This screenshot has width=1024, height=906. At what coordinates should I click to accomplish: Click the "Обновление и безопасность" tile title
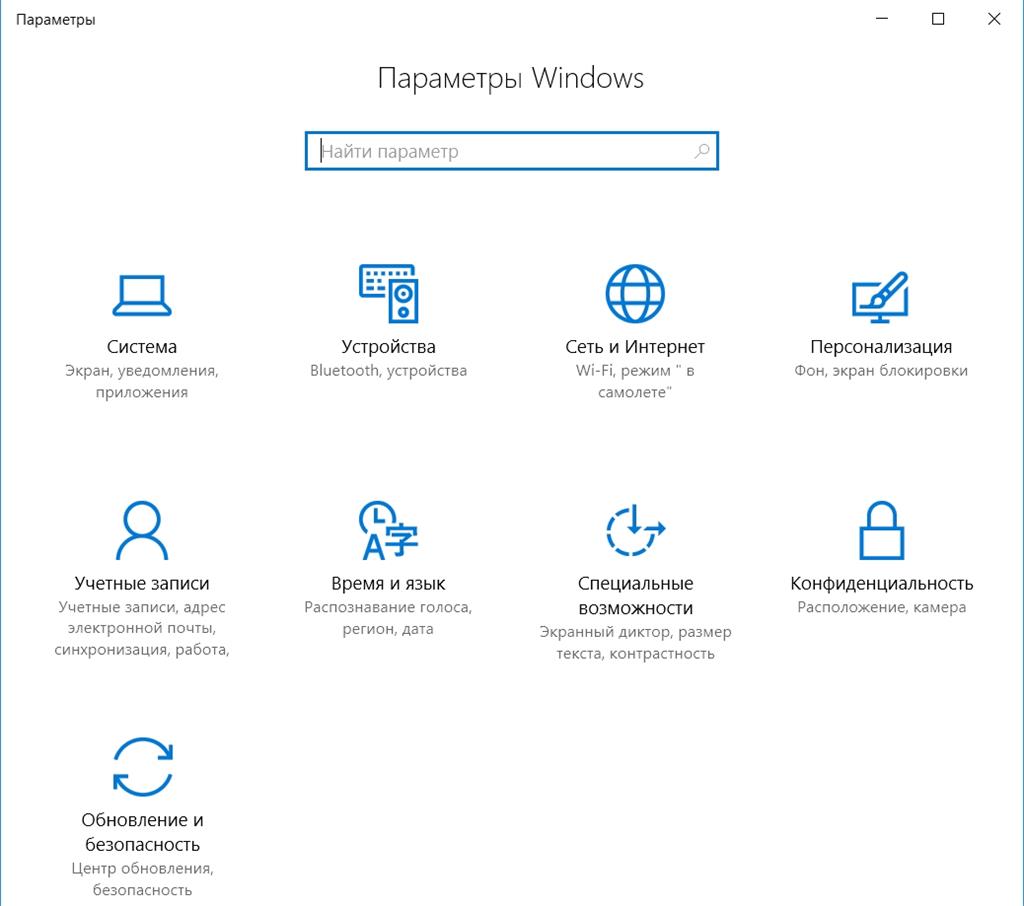[x=142, y=832]
